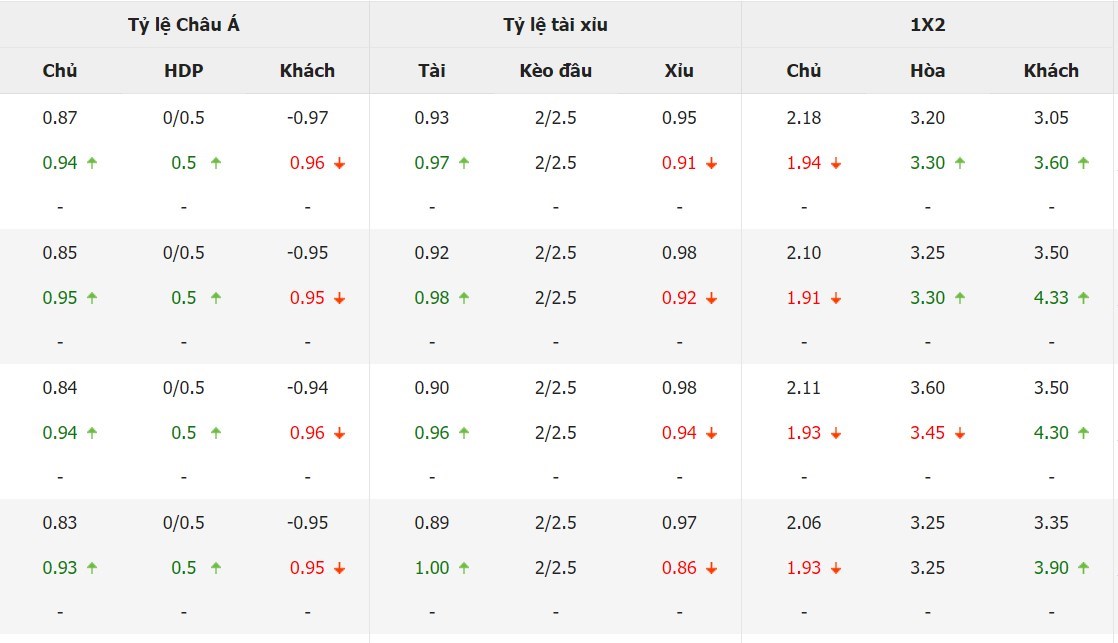The width and height of the screenshot is (1118, 643).
Task: Click the Hòa column header
Action: 928,71
